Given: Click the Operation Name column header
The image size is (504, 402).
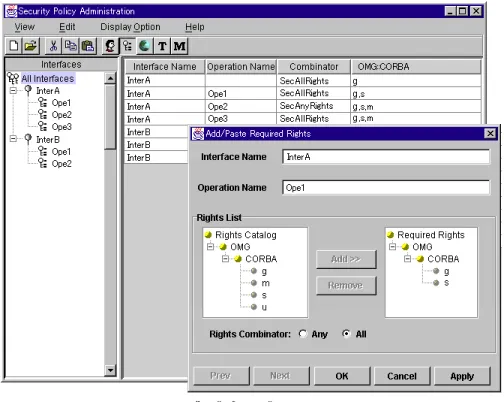Looking at the screenshot, I should click(x=241, y=67).
